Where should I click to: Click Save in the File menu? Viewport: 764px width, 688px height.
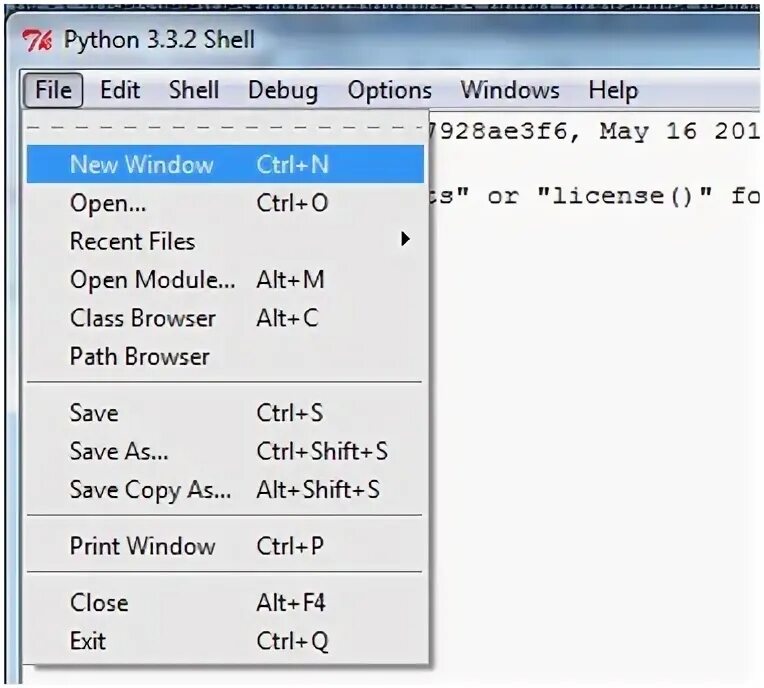(x=225, y=413)
